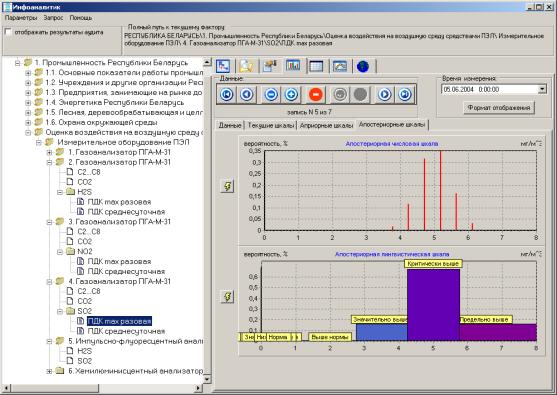Click the Значительно выше blue bar
Image resolution: width=557 pixels, height=395 pixels.
[382, 332]
